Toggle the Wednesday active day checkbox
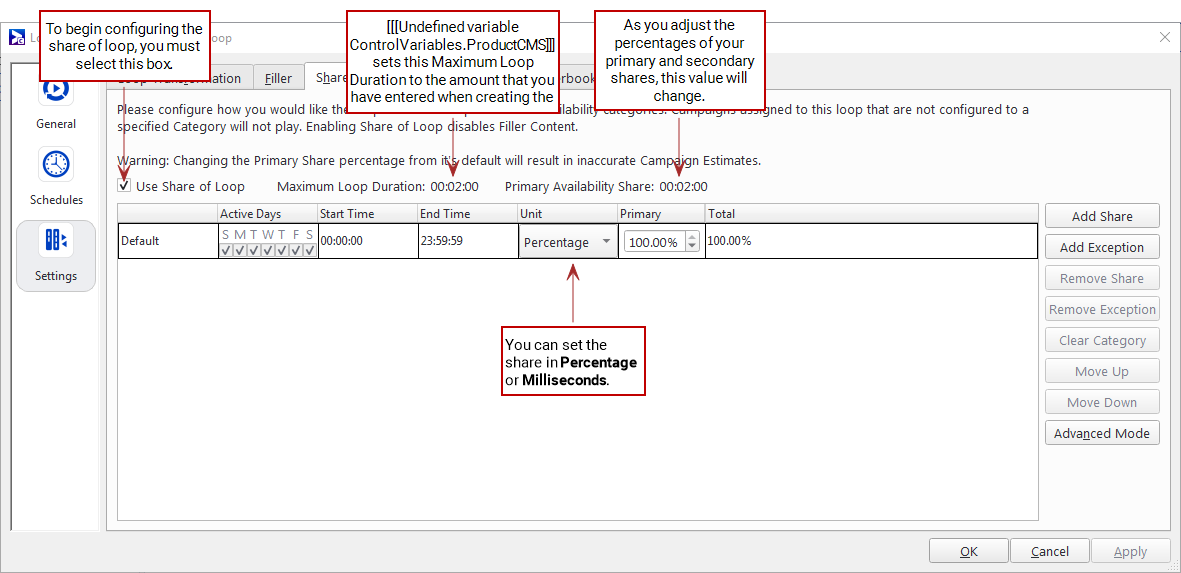The height and width of the screenshot is (573, 1181). point(268,250)
